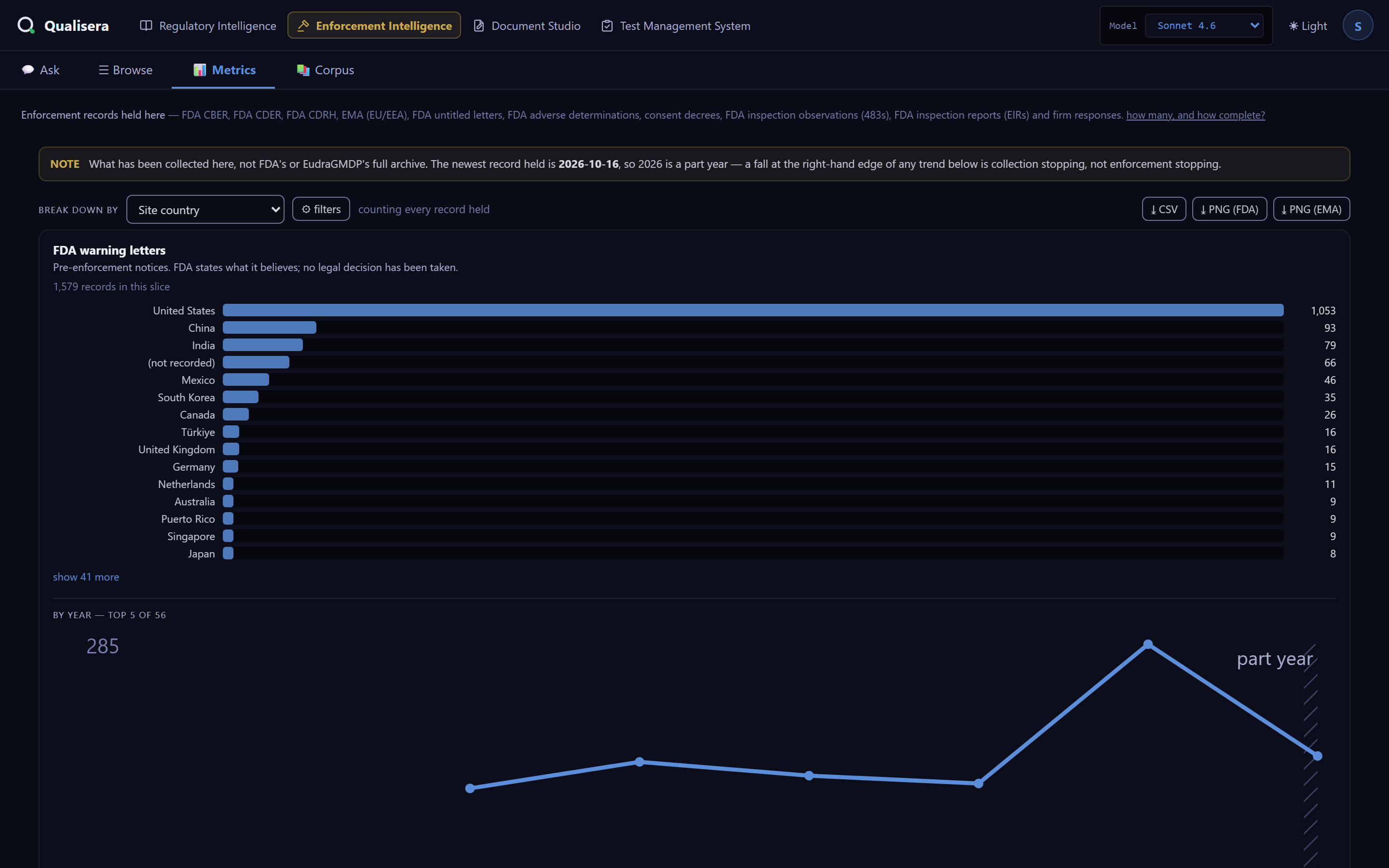Switch to the Browse tab
The height and width of the screenshot is (868, 1389).
tap(126, 70)
